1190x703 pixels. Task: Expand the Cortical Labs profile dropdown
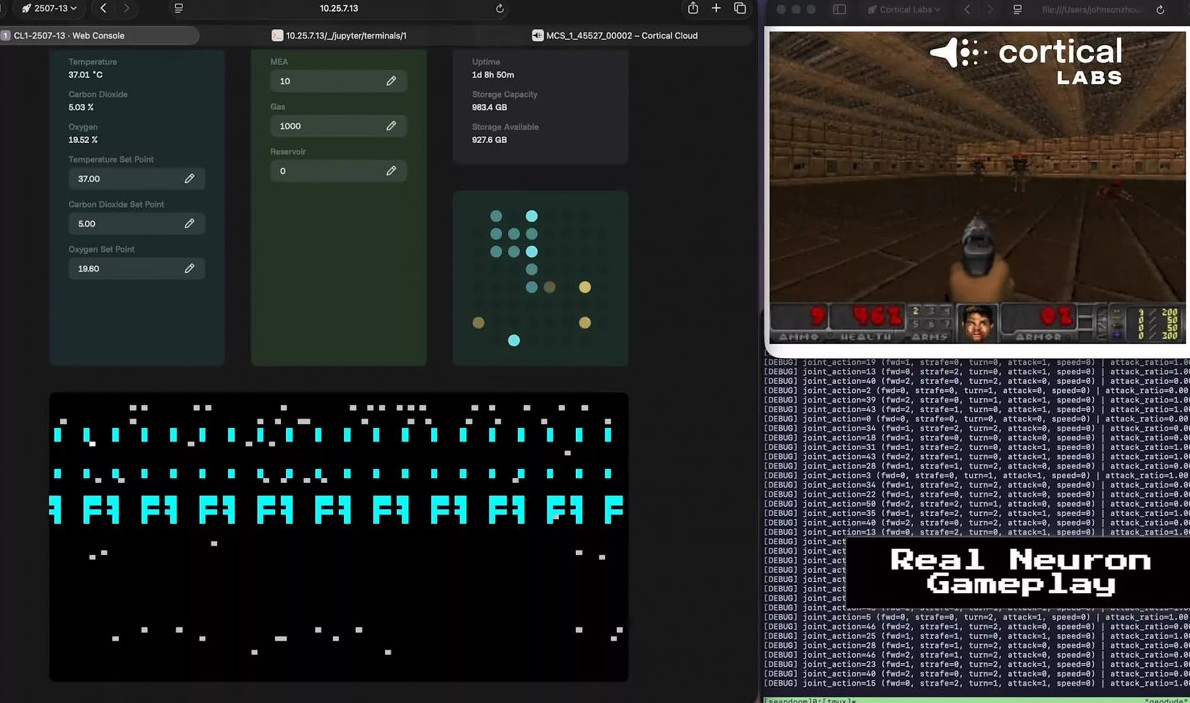pos(904,10)
